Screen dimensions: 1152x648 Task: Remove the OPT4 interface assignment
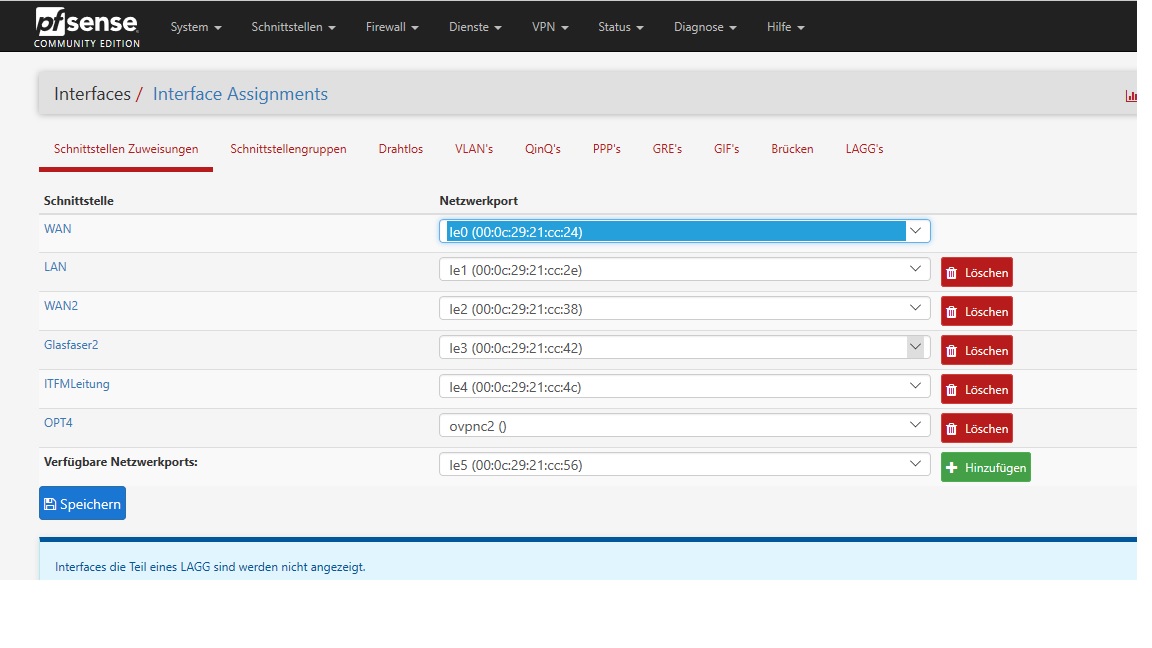976,428
